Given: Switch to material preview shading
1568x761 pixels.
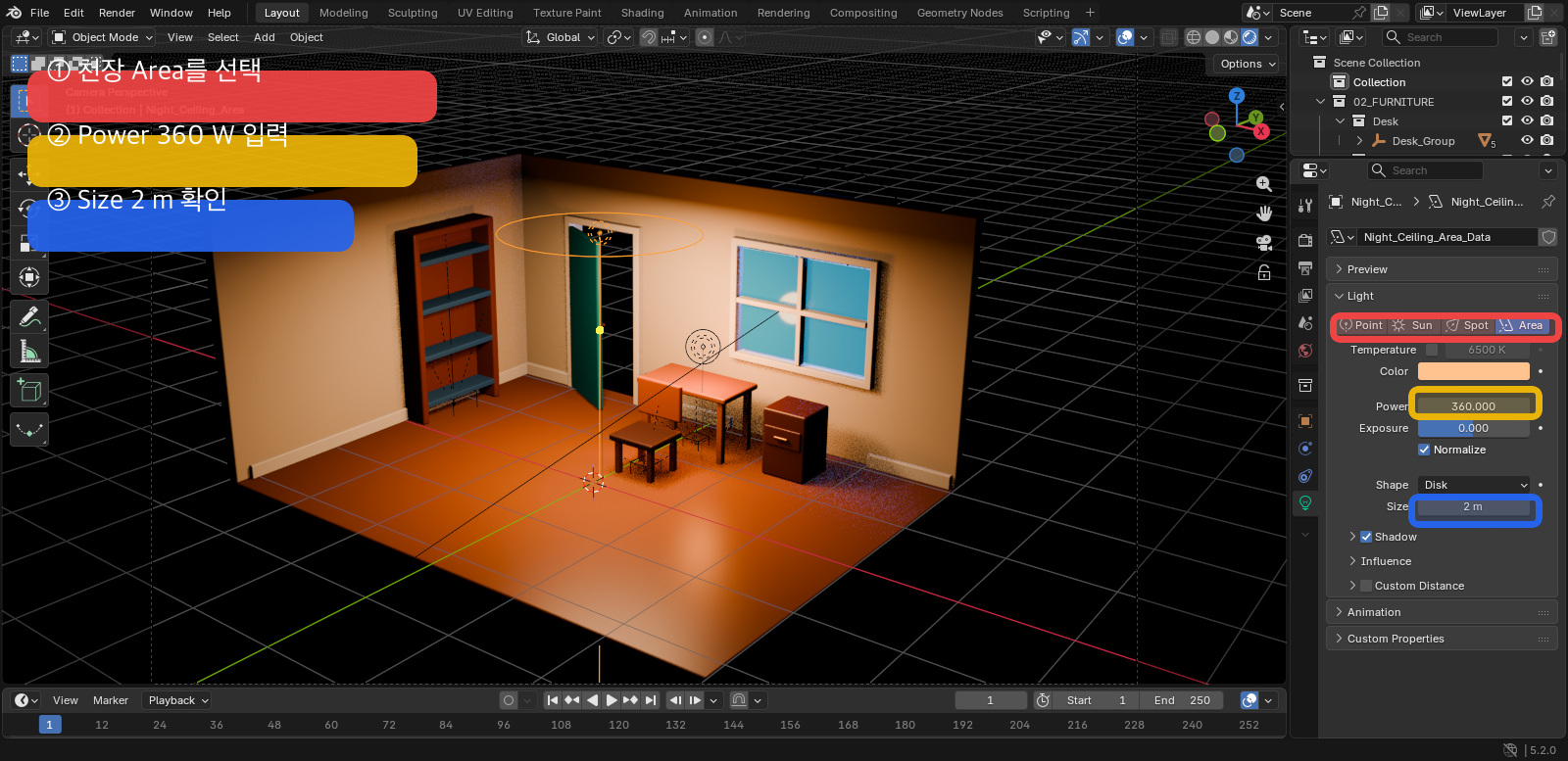Looking at the screenshot, I should pyautogui.click(x=1231, y=37).
